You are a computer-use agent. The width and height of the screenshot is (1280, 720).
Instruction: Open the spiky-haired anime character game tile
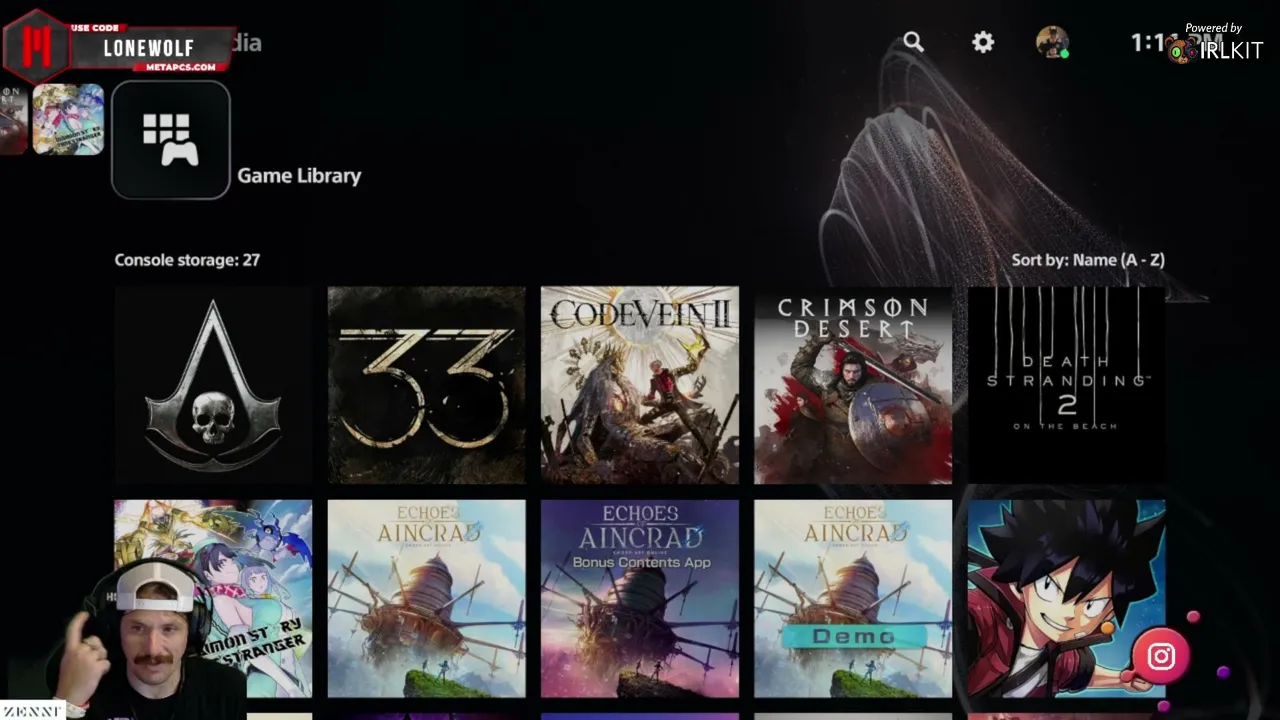pyautogui.click(x=1066, y=598)
